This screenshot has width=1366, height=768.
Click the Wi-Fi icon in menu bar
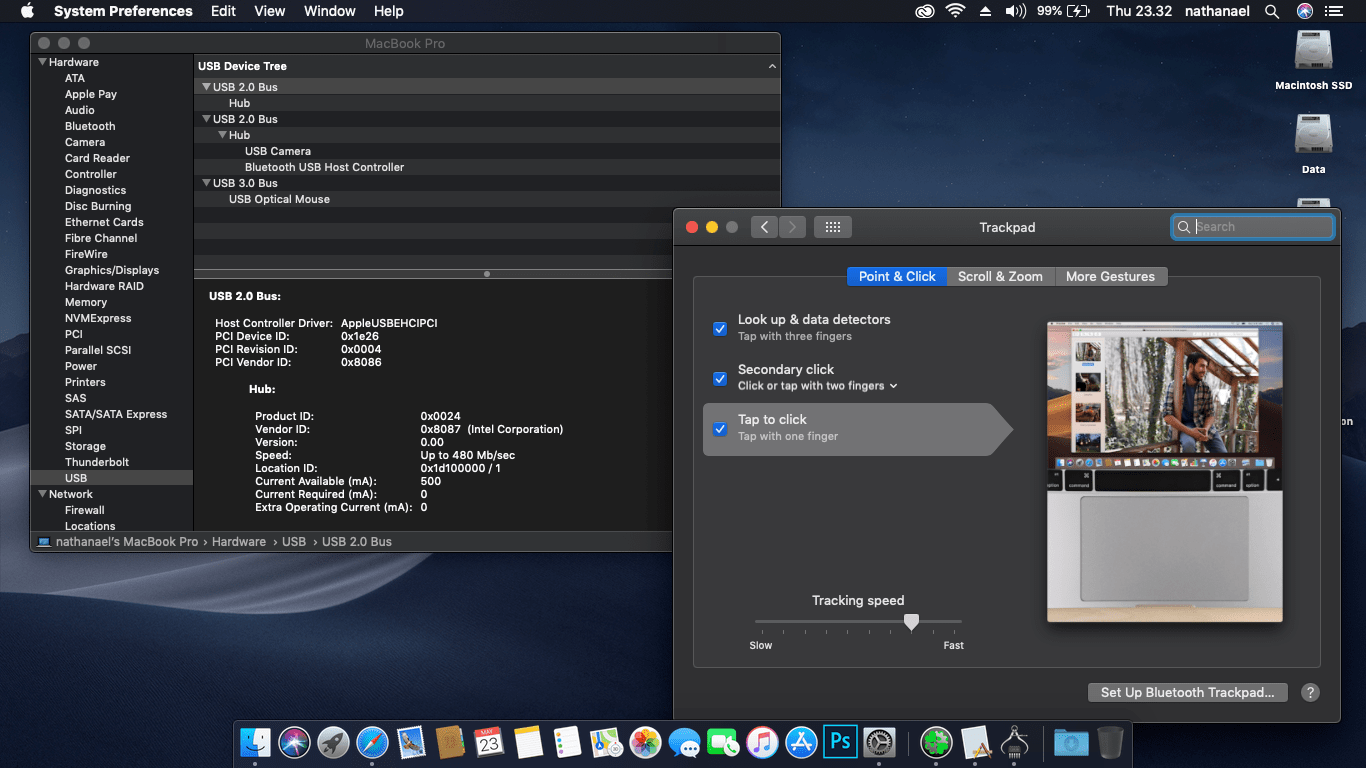[955, 11]
